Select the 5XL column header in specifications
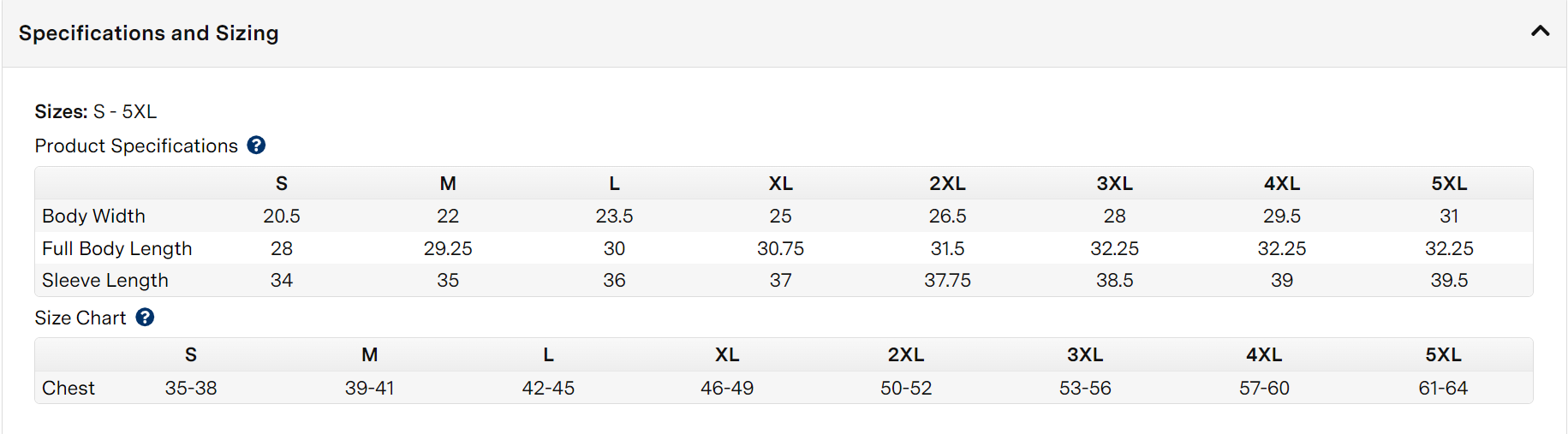 point(1449,183)
